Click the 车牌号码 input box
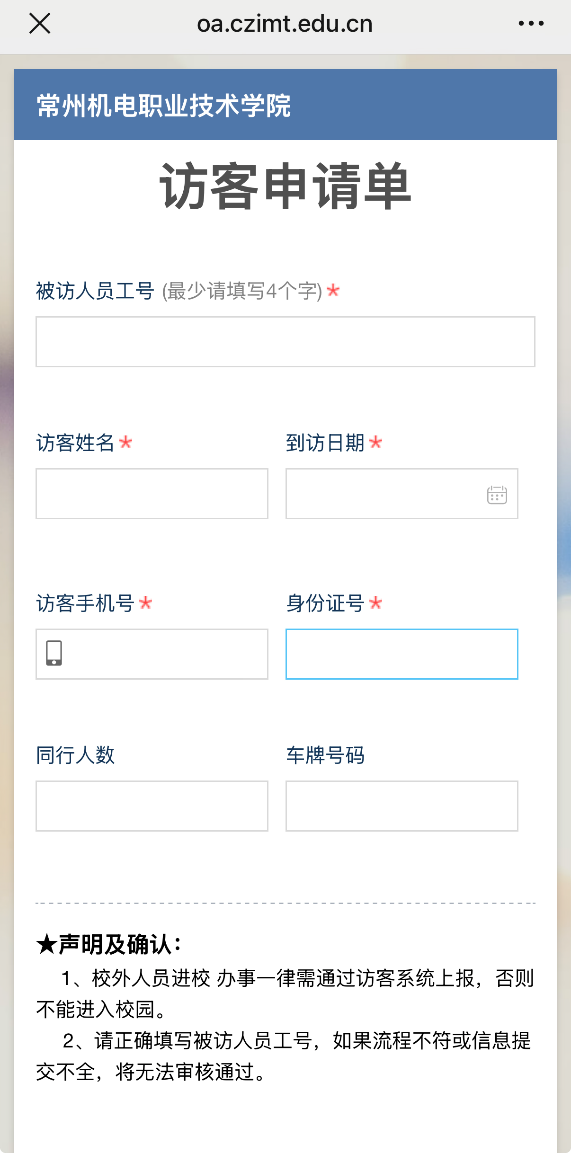Image resolution: width=571 pixels, height=1153 pixels. coord(401,806)
